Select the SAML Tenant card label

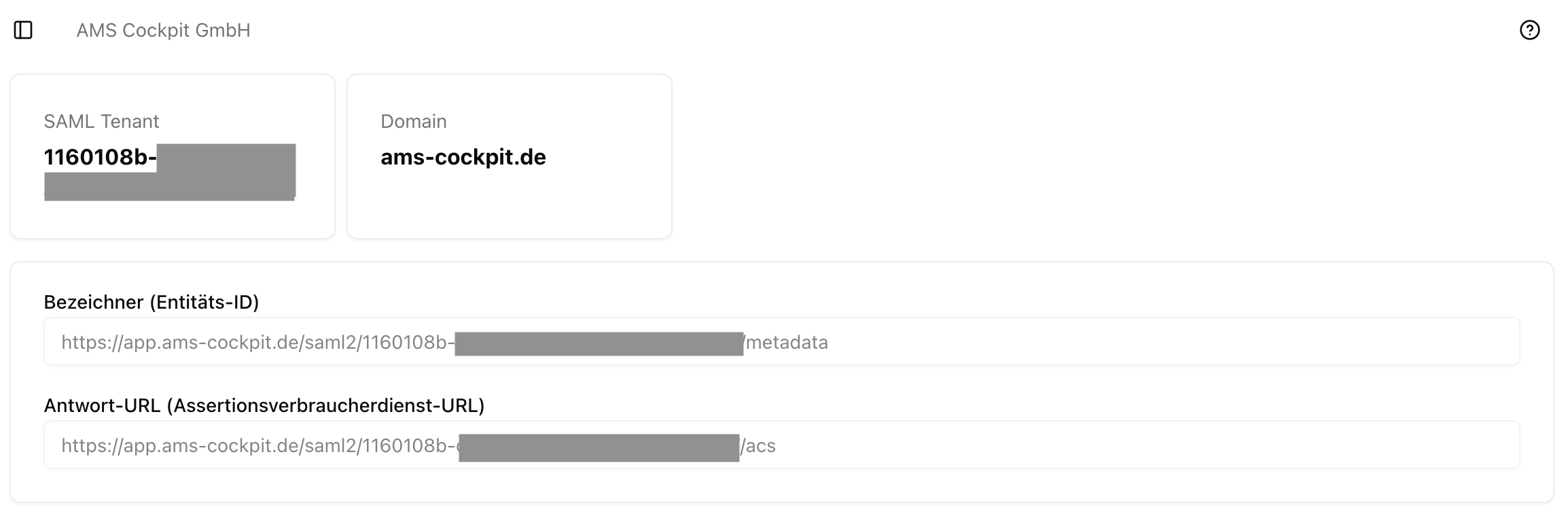point(101,121)
